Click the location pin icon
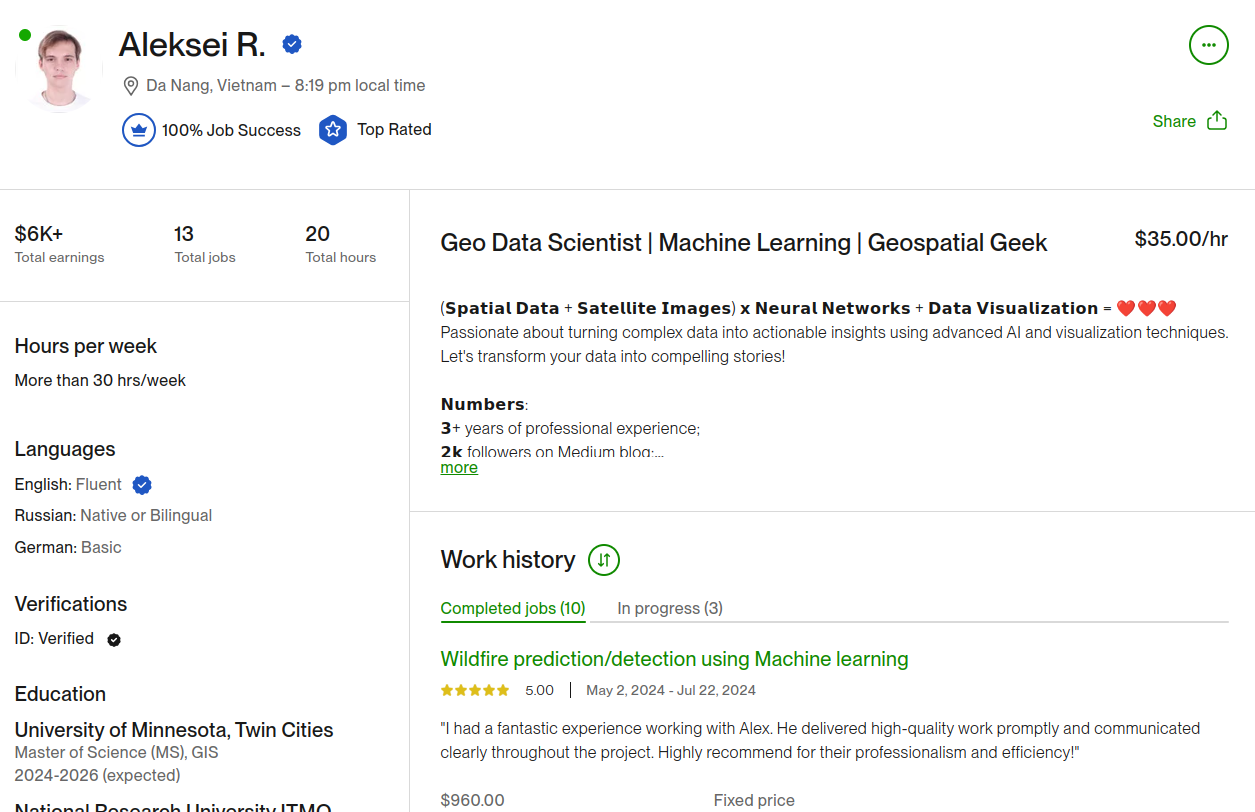 coord(130,85)
